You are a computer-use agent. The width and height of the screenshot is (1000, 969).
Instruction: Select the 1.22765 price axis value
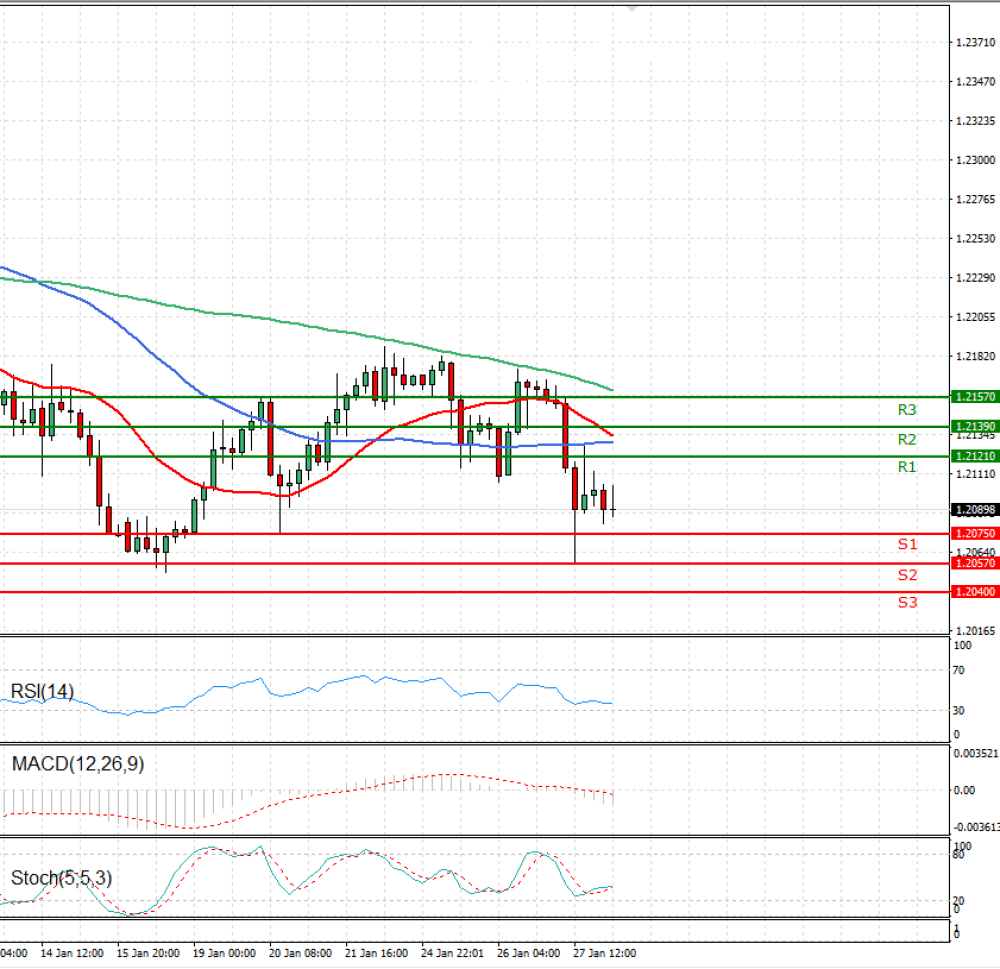[x=976, y=200]
